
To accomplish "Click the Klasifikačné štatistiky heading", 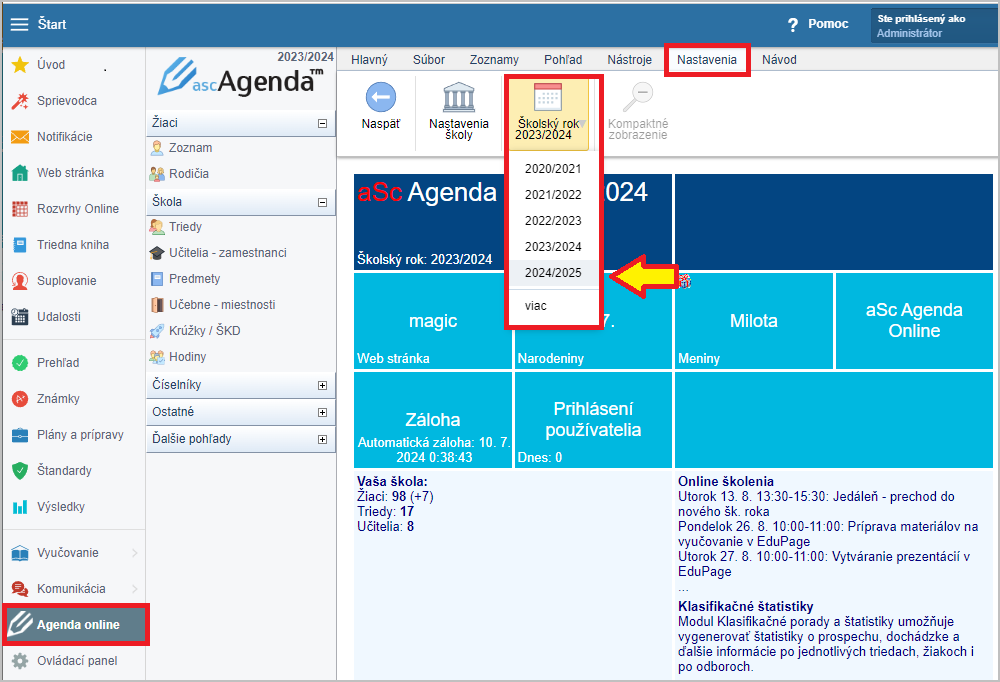I will click(x=746, y=607).
